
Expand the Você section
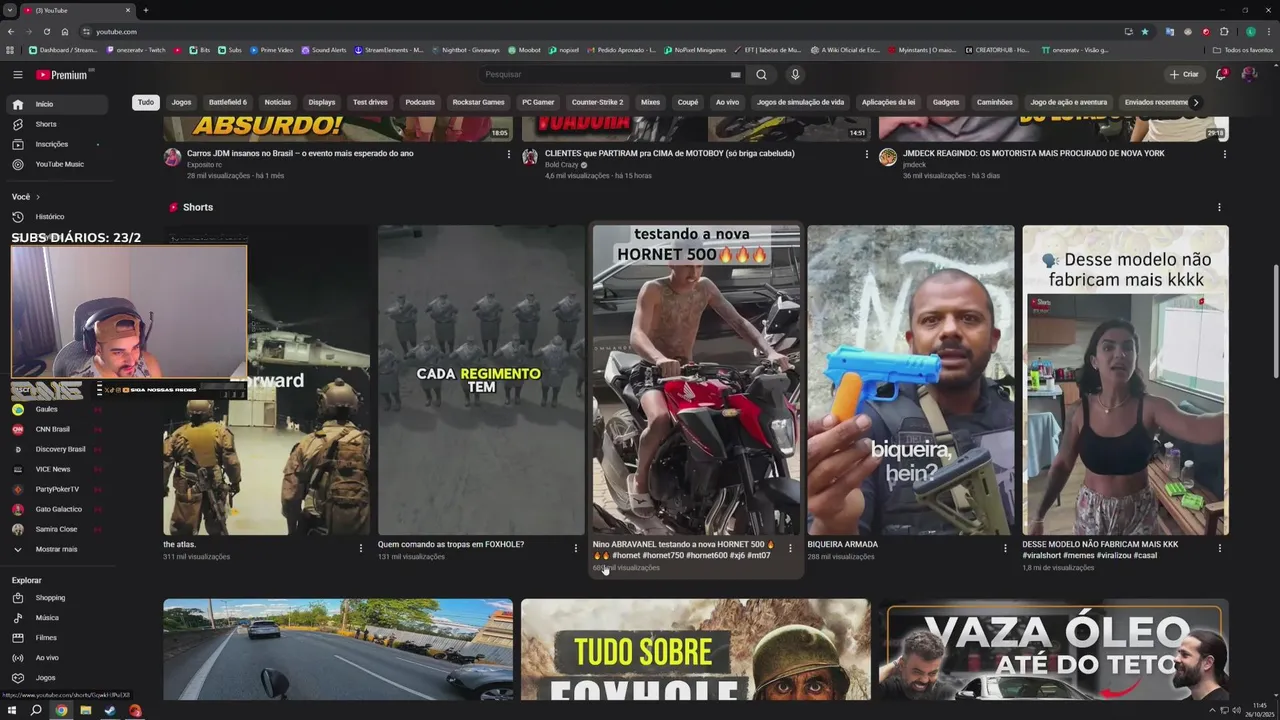pos(26,197)
